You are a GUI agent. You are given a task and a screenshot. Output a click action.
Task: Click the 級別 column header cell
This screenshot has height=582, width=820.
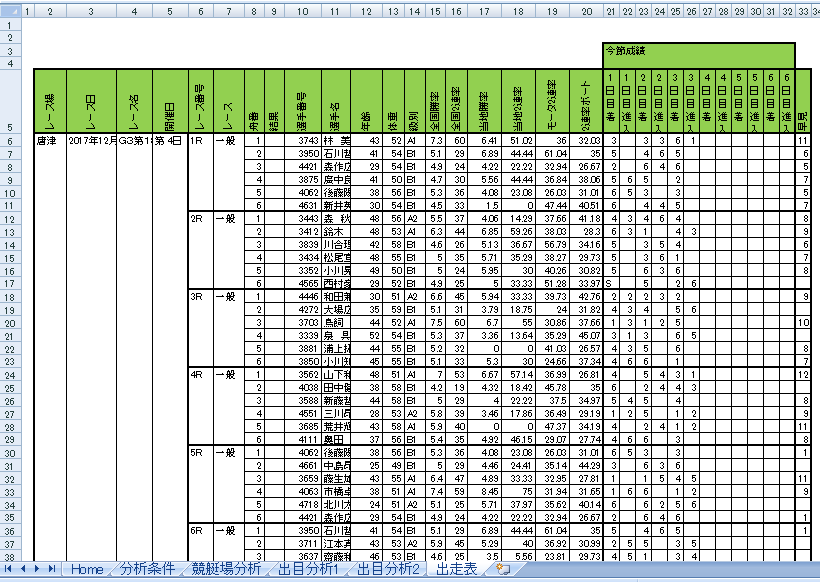(x=415, y=101)
